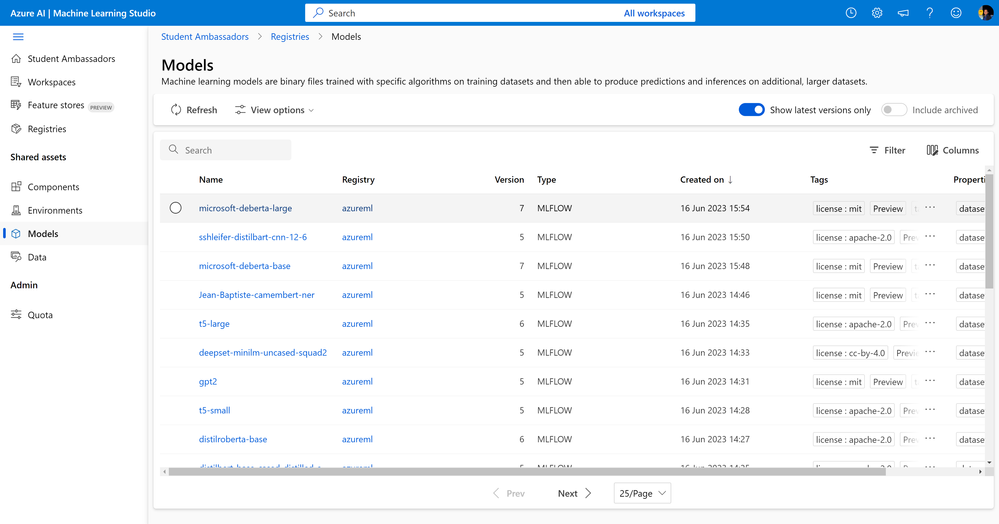This screenshot has height=524, width=999.
Task: Open Data in sidebar
Action: click(x=36, y=258)
